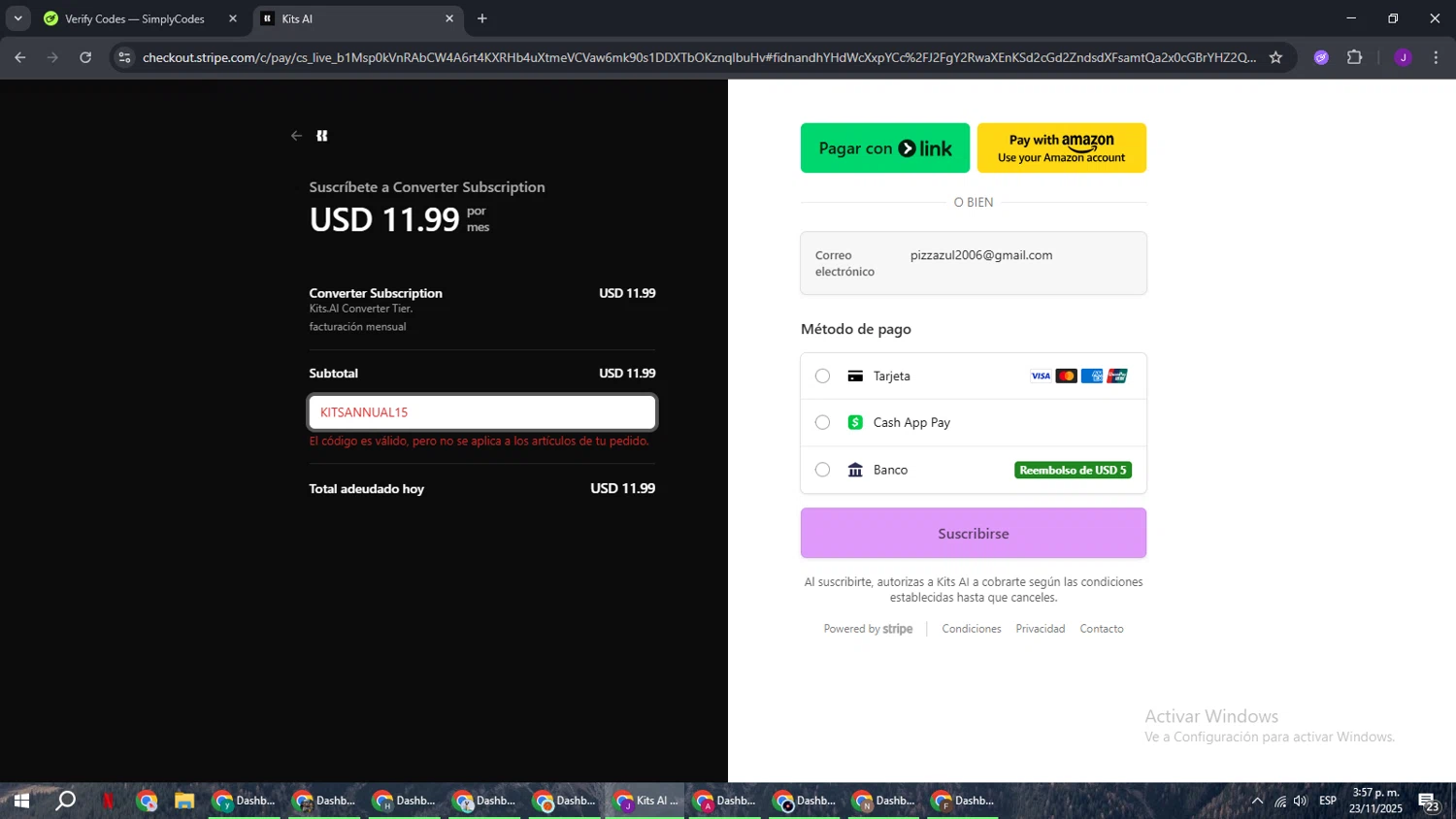This screenshot has height=819, width=1456.
Task: Click the browser address bar URL
Action: (699, 57)
